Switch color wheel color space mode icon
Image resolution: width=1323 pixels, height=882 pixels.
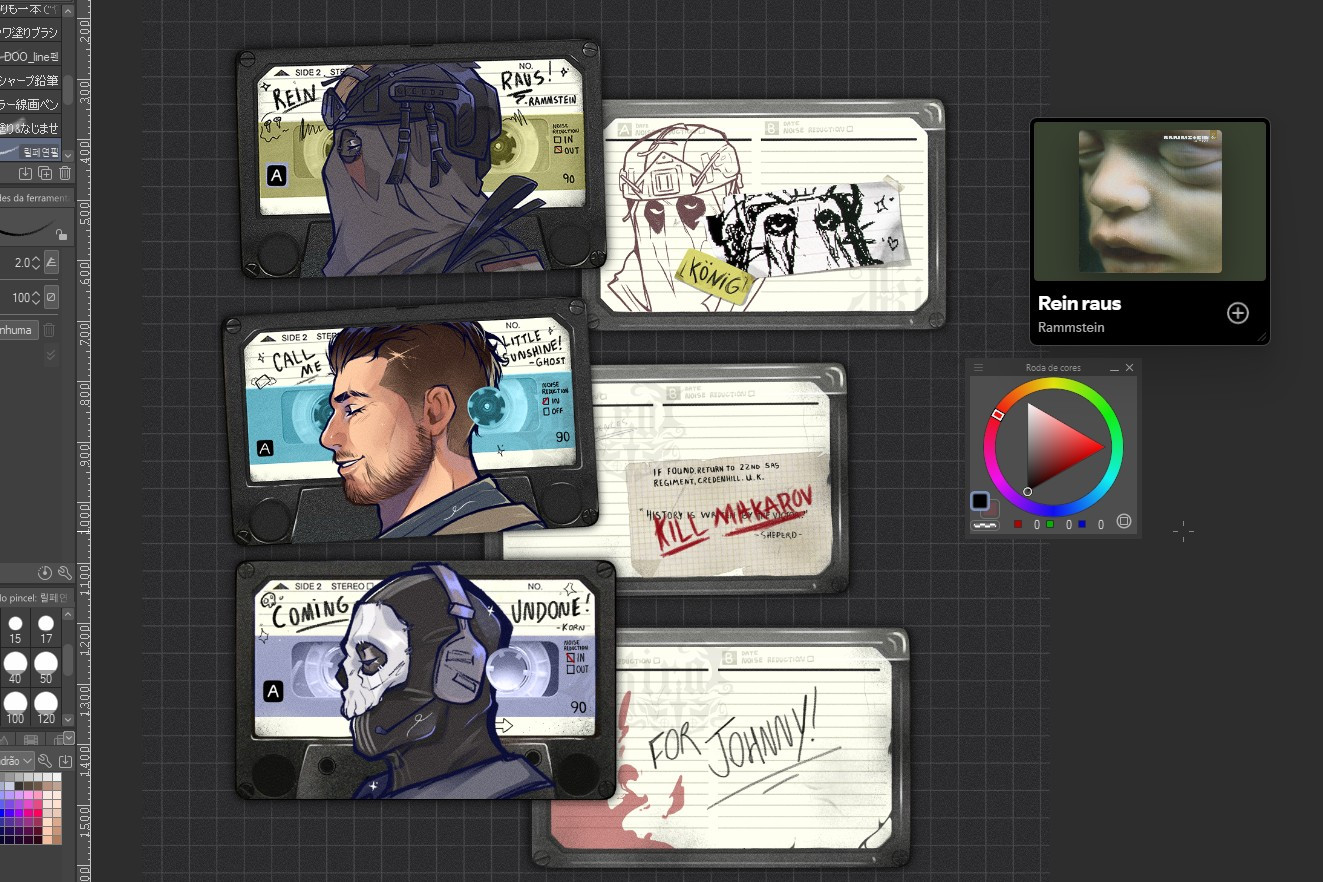click(1124, 521)
